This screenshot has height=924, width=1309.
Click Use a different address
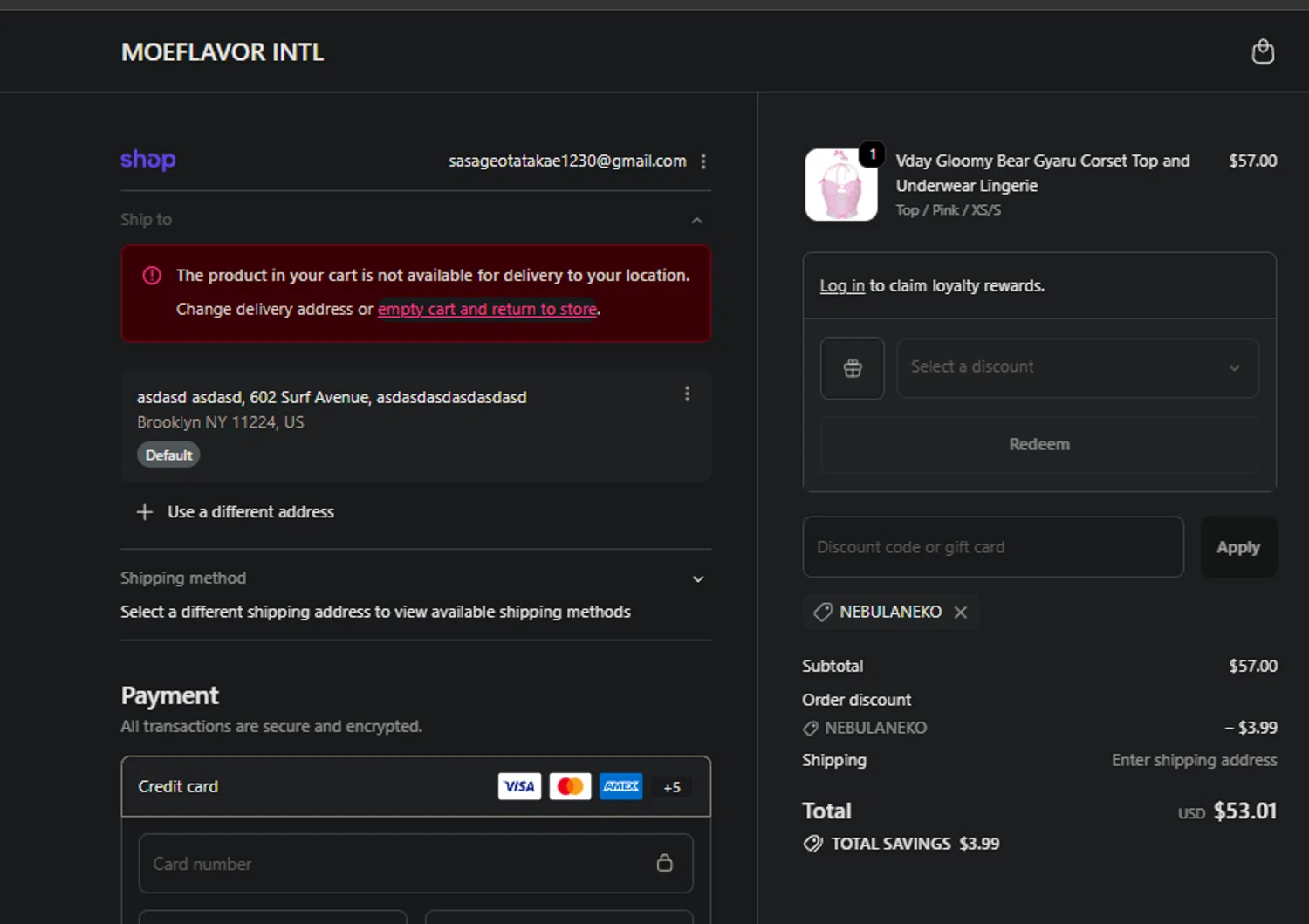point(250,512)
